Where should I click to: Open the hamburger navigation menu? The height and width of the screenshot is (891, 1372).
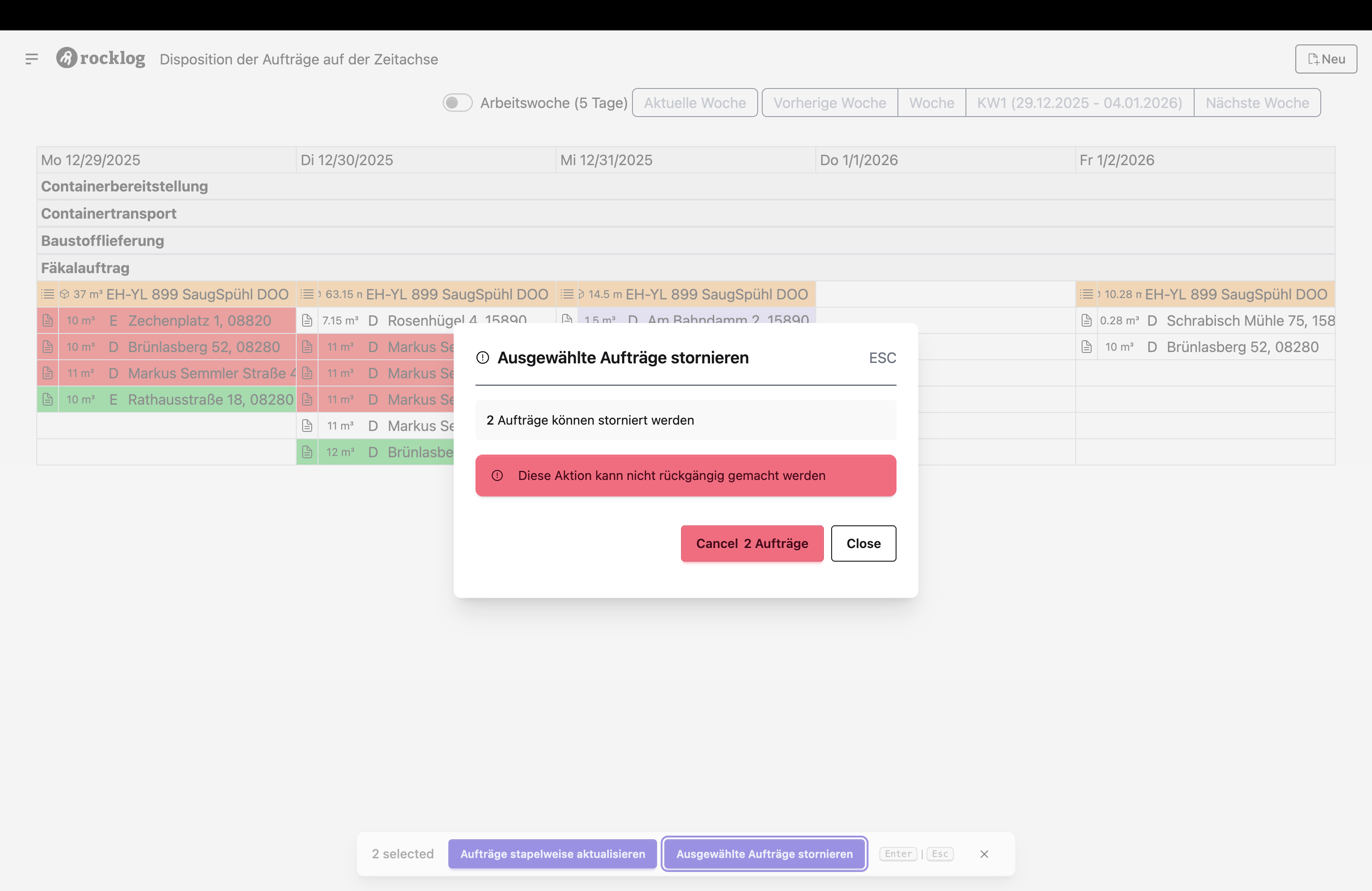(x=32, y=59)
